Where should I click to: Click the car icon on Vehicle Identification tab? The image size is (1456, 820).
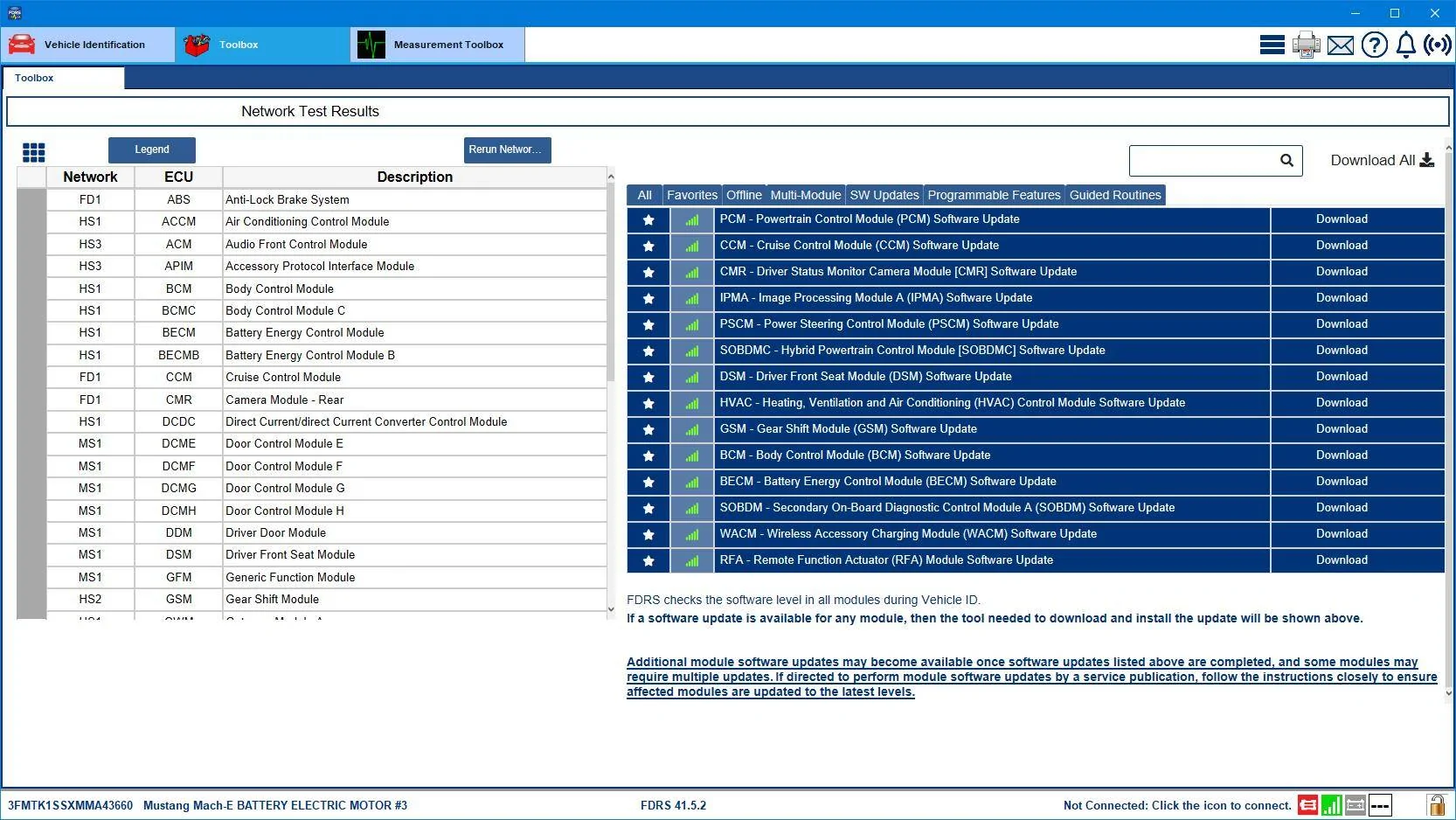22,45
